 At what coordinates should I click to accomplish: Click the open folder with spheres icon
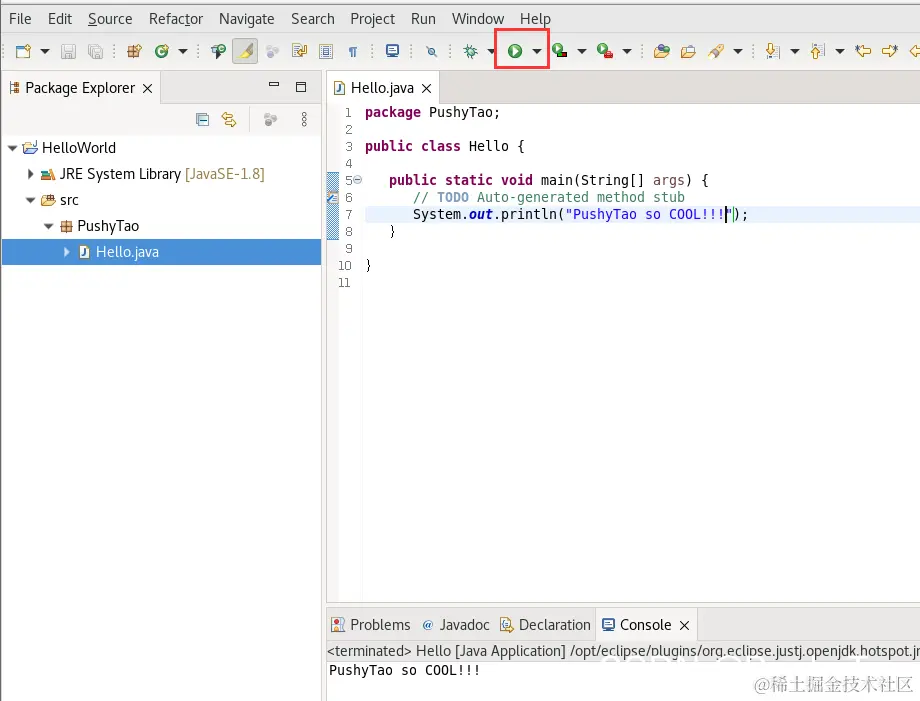[661, 52]
